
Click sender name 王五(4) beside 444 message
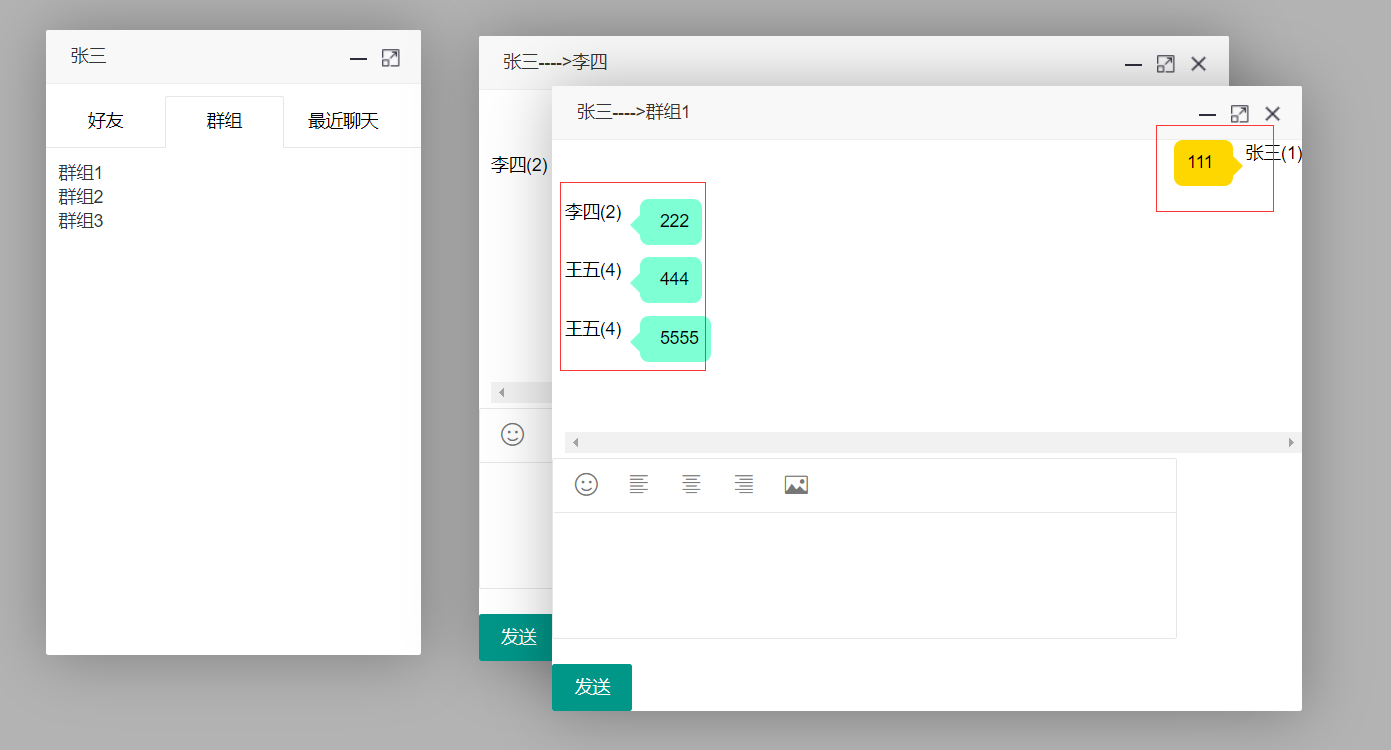pos(593,270)
